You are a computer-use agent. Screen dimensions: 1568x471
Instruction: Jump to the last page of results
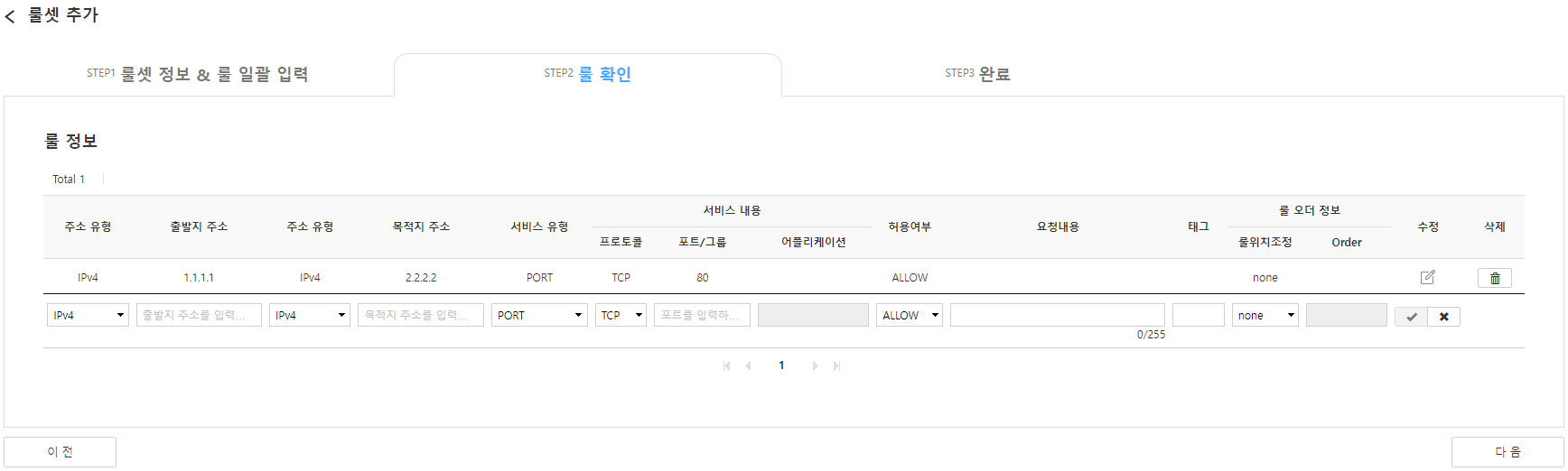click(x=836, y=365)
